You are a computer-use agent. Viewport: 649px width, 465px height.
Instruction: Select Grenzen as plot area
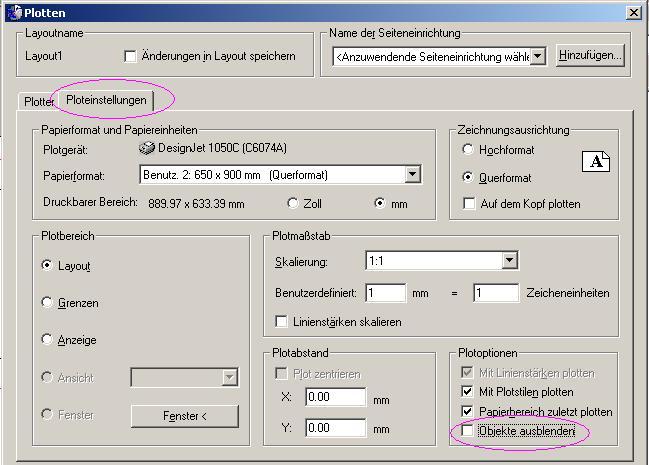coord(47,302)
